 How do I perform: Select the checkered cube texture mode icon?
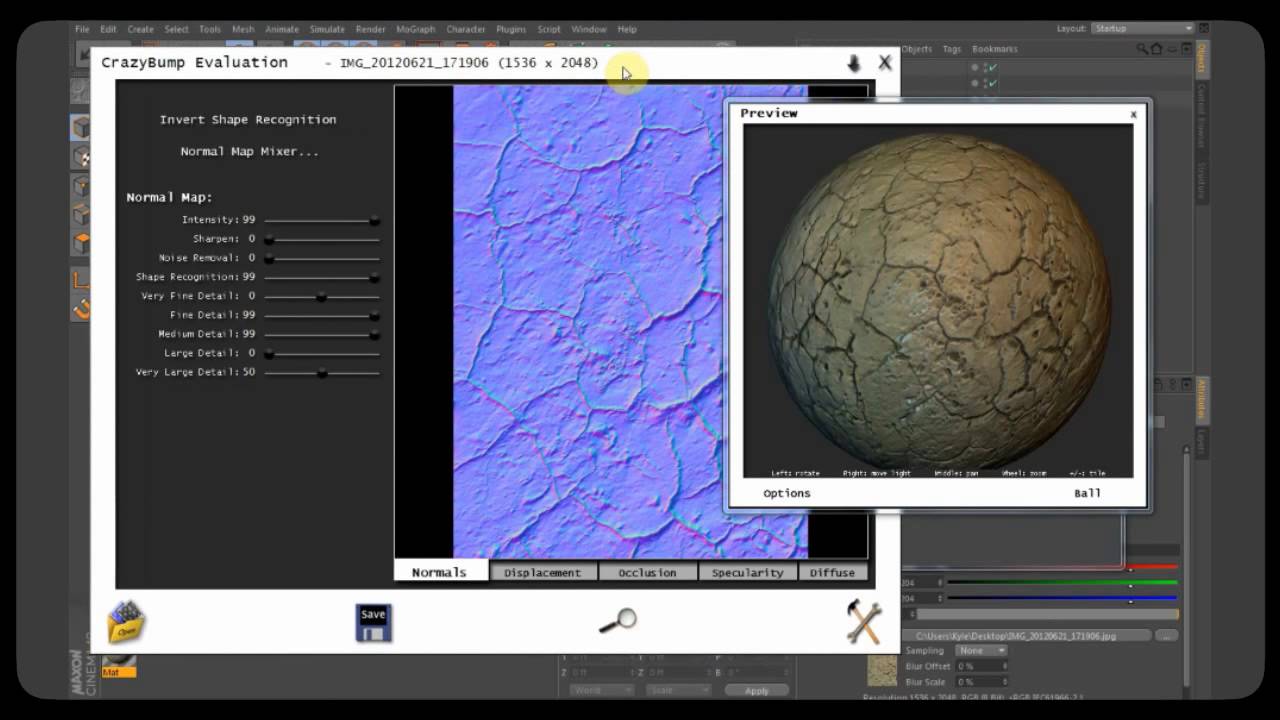(81, 157)
